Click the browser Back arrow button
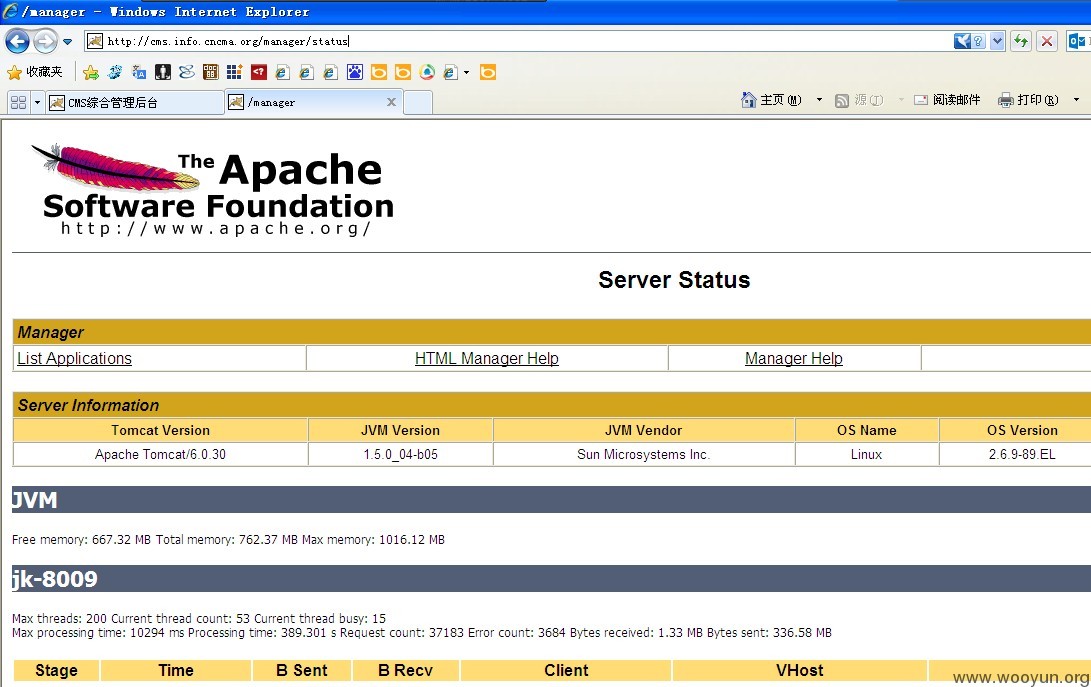Screen dimensions: 1091x687 pos(17,42)
